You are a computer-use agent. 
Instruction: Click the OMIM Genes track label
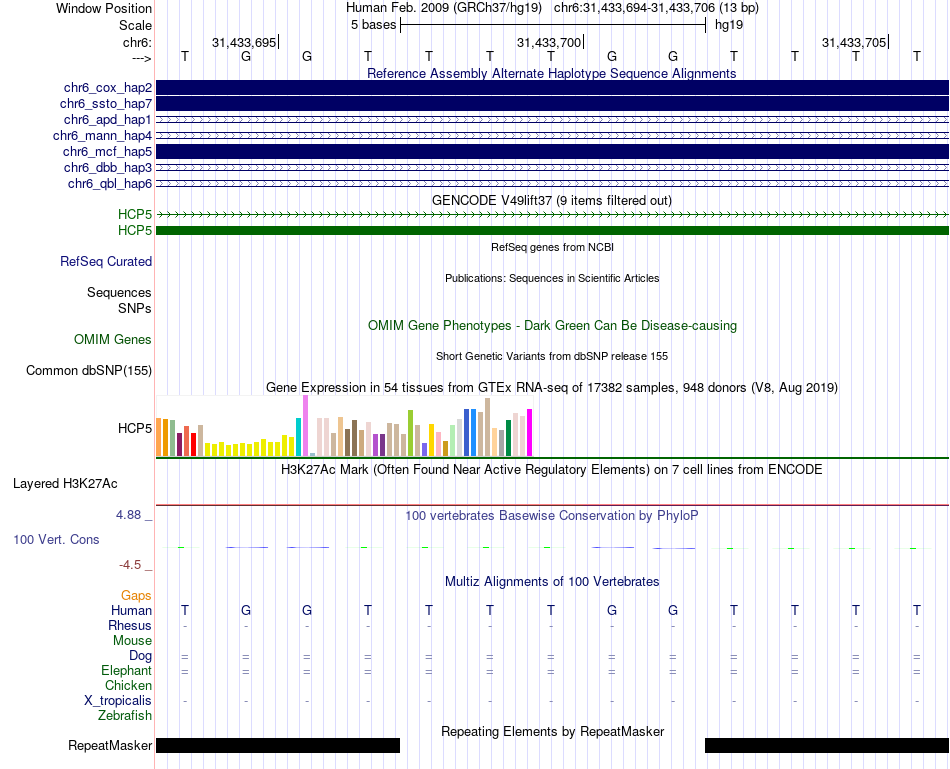pos(113,339)
